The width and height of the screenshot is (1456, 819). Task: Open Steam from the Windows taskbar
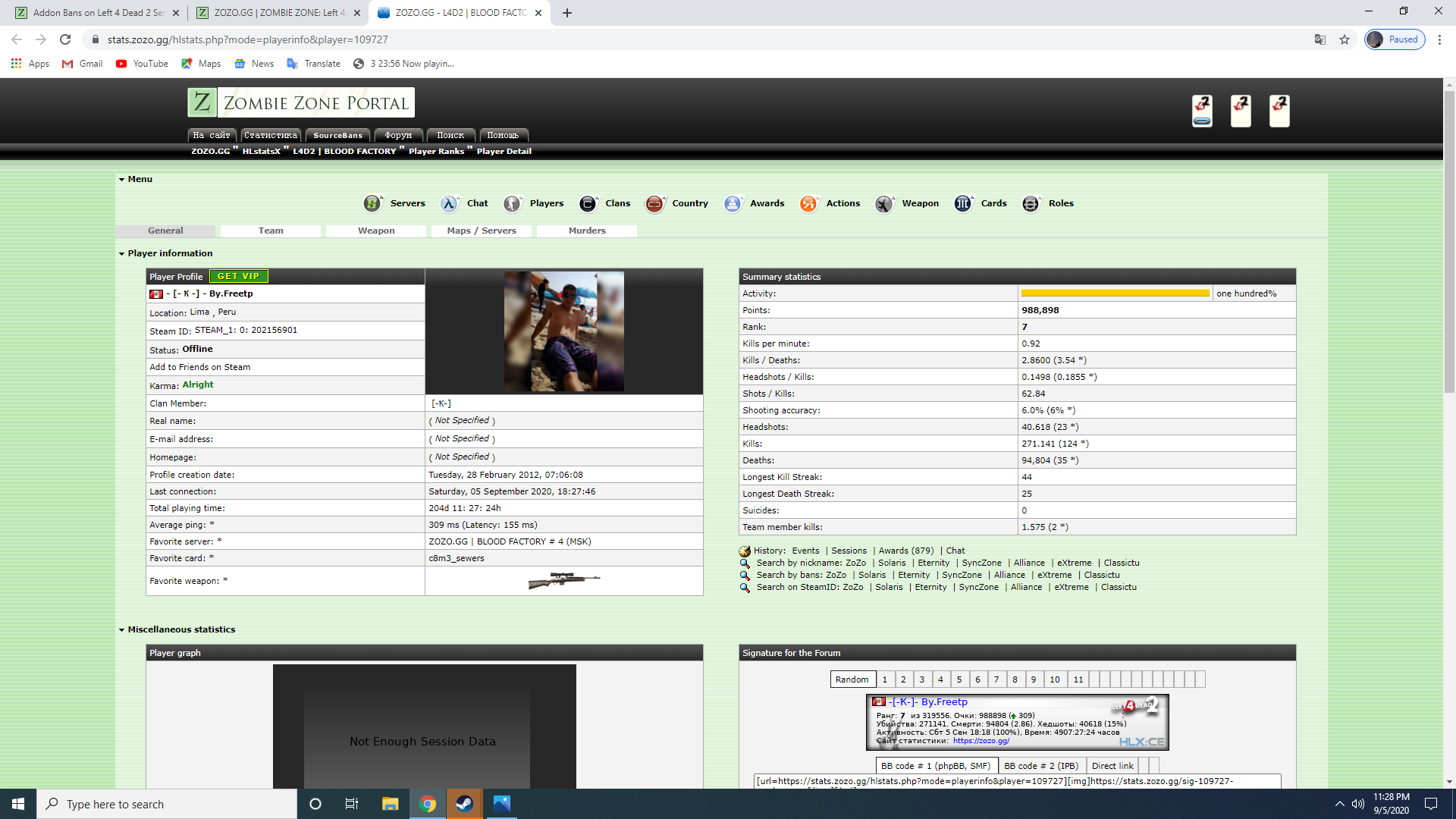pyautogui.click(x=464, y=804)
